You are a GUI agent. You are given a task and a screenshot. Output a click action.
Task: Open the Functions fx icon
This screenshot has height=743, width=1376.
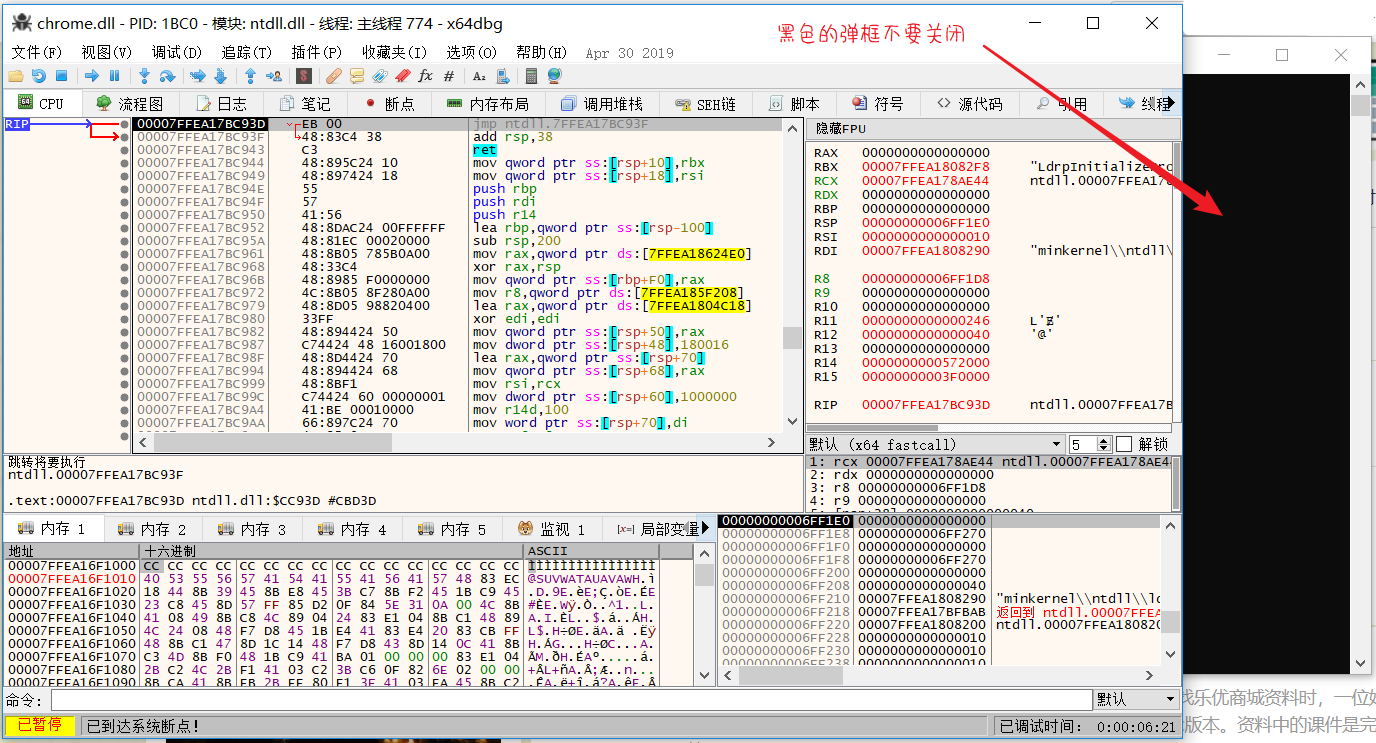coord(425,76)
